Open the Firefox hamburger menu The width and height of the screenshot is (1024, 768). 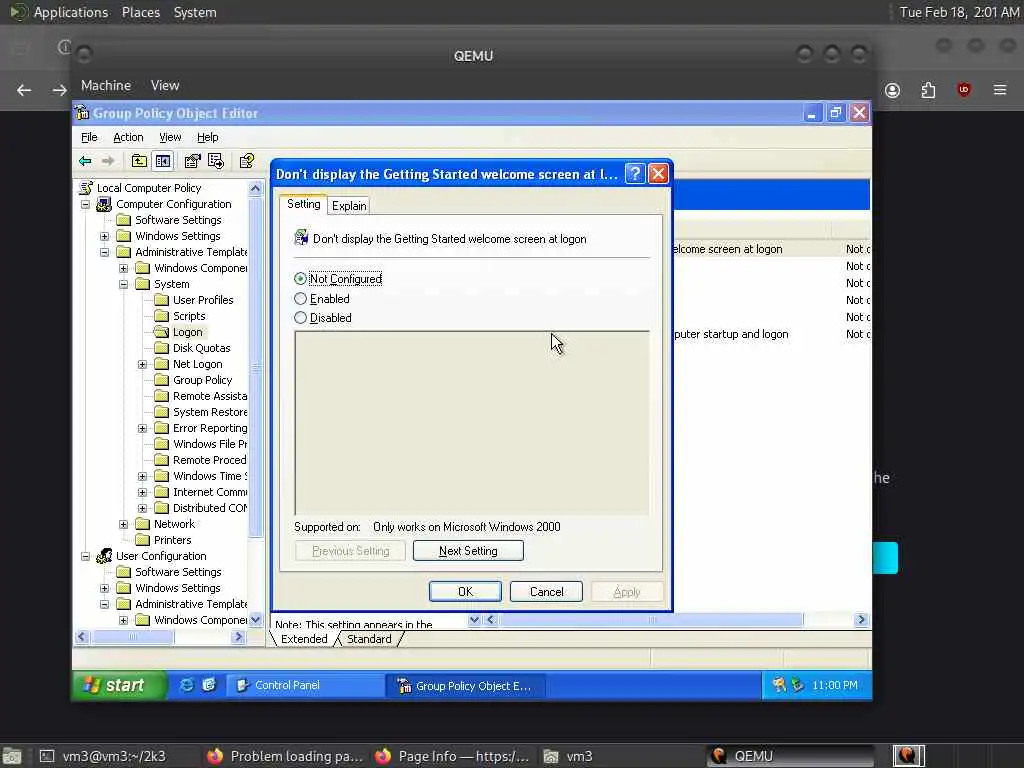click(1000, 90)
